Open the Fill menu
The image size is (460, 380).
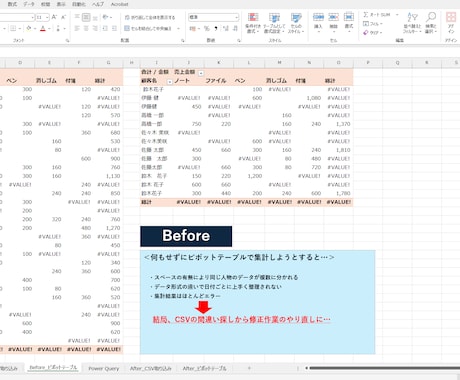click(373, 24)
